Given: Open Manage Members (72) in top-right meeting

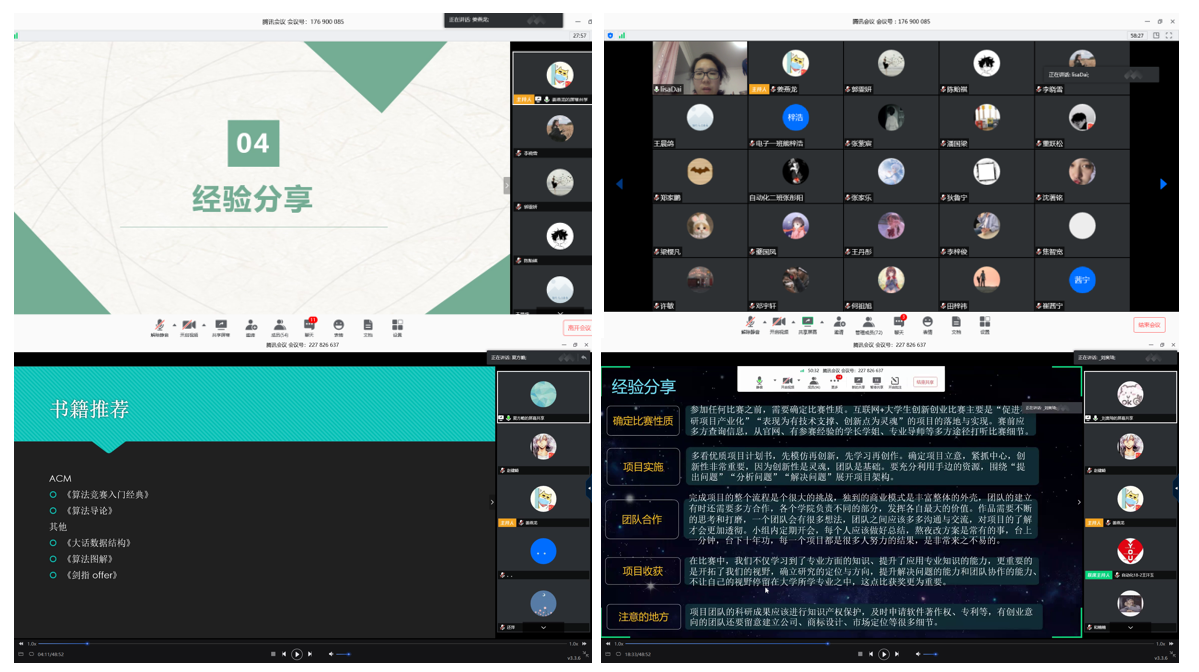Looking at the screenshot, I should (868, 324).
